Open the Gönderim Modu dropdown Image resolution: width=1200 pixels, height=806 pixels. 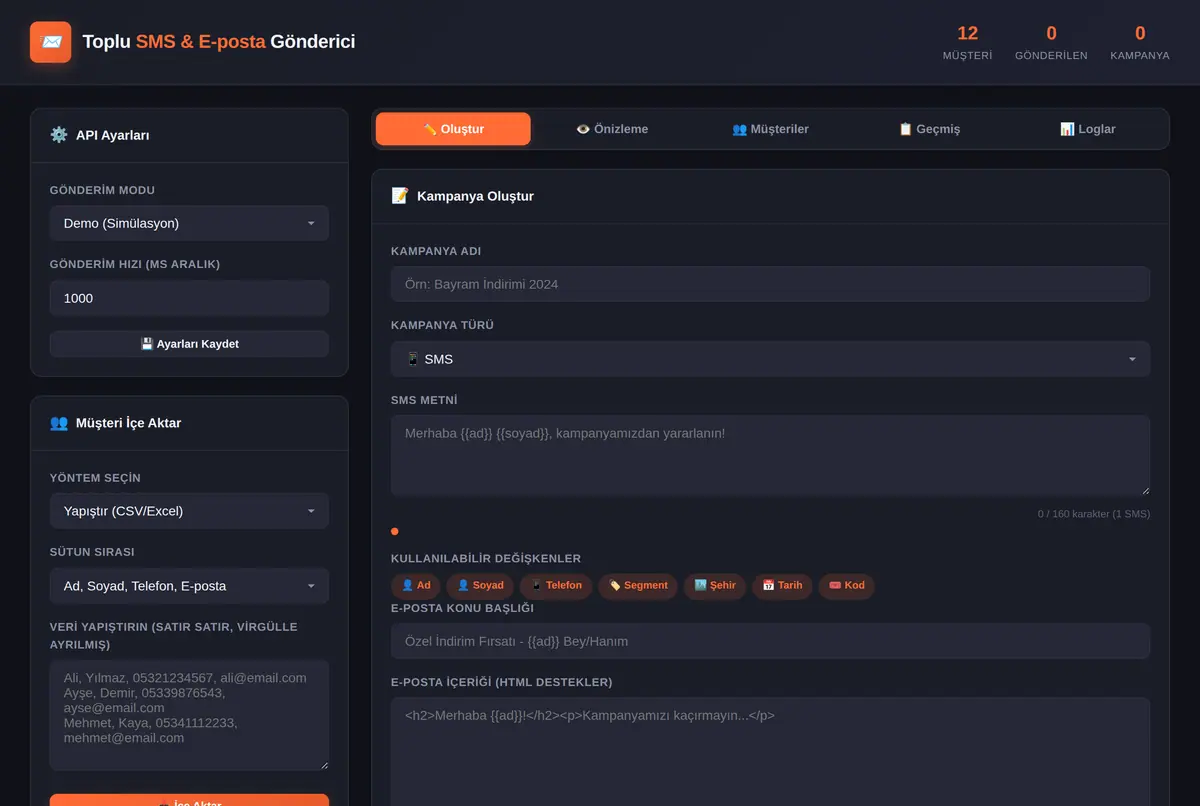pos(189,223)
